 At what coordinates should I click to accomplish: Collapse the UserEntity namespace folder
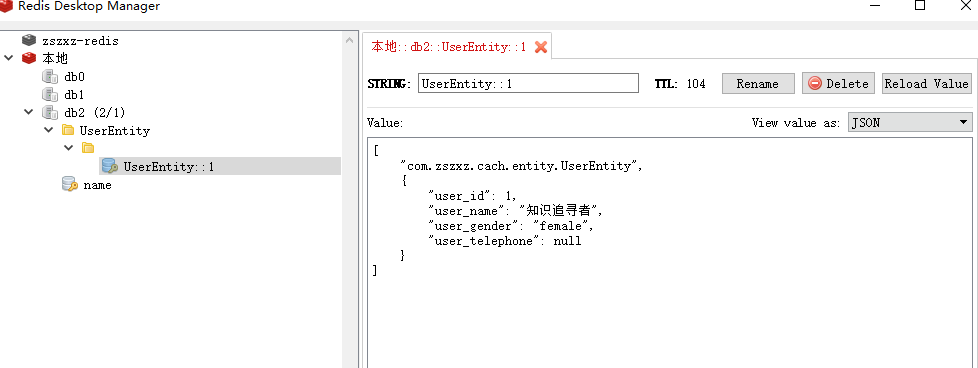(49, 130)
